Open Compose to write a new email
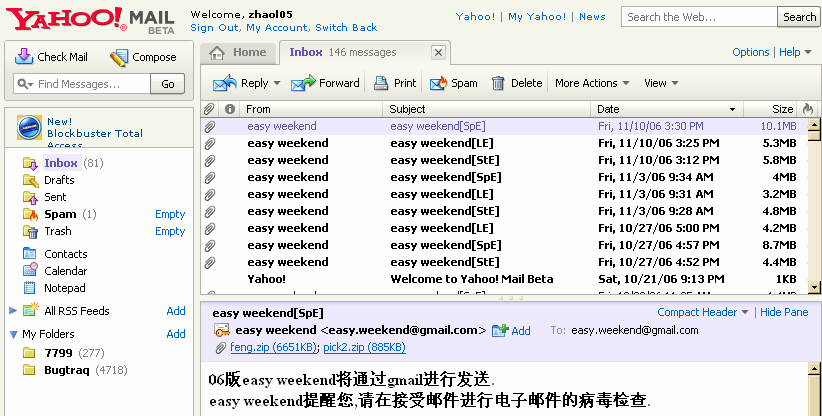 [119, 57]
